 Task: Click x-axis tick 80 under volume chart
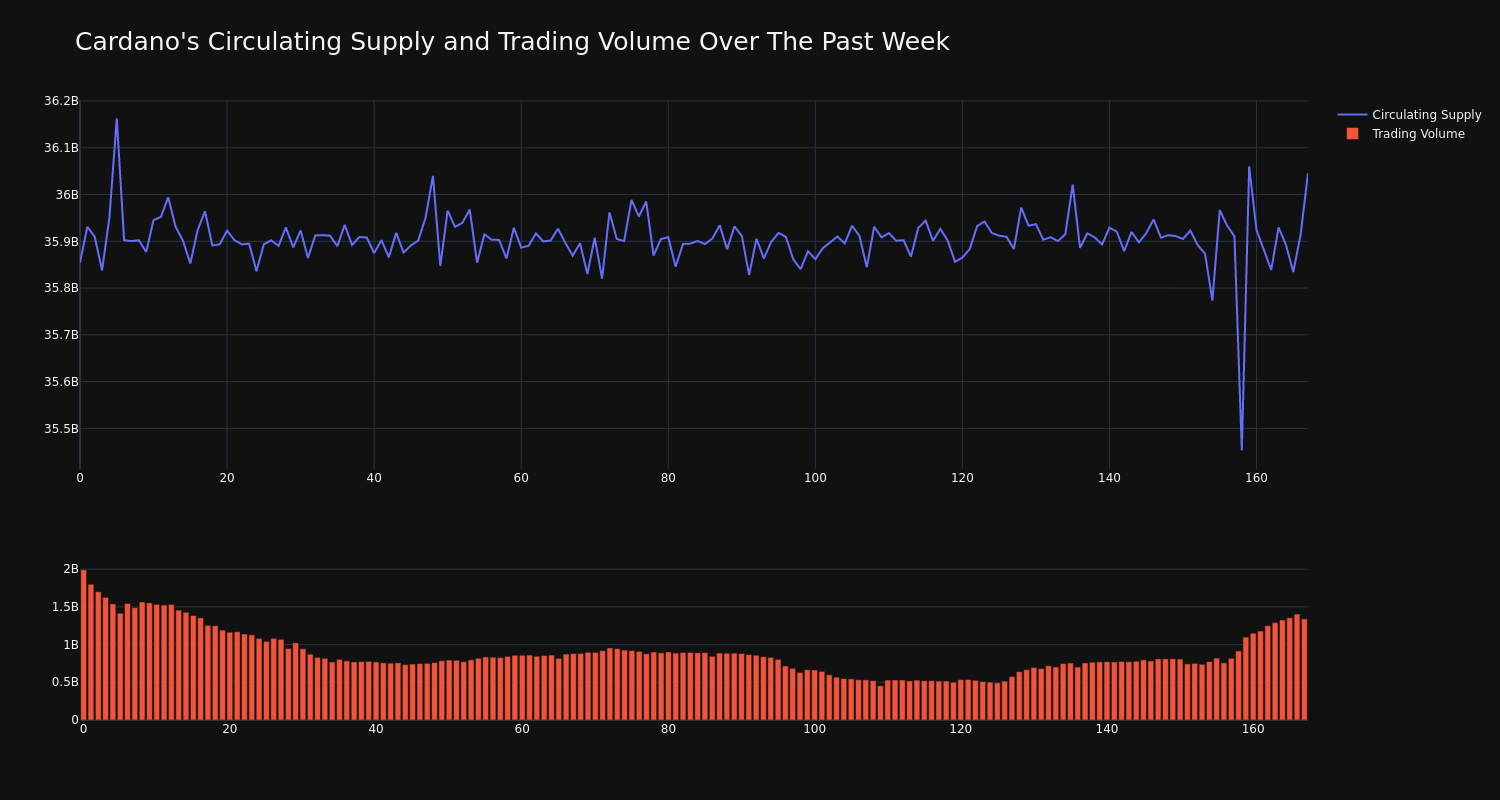click(x=668, y=729)
